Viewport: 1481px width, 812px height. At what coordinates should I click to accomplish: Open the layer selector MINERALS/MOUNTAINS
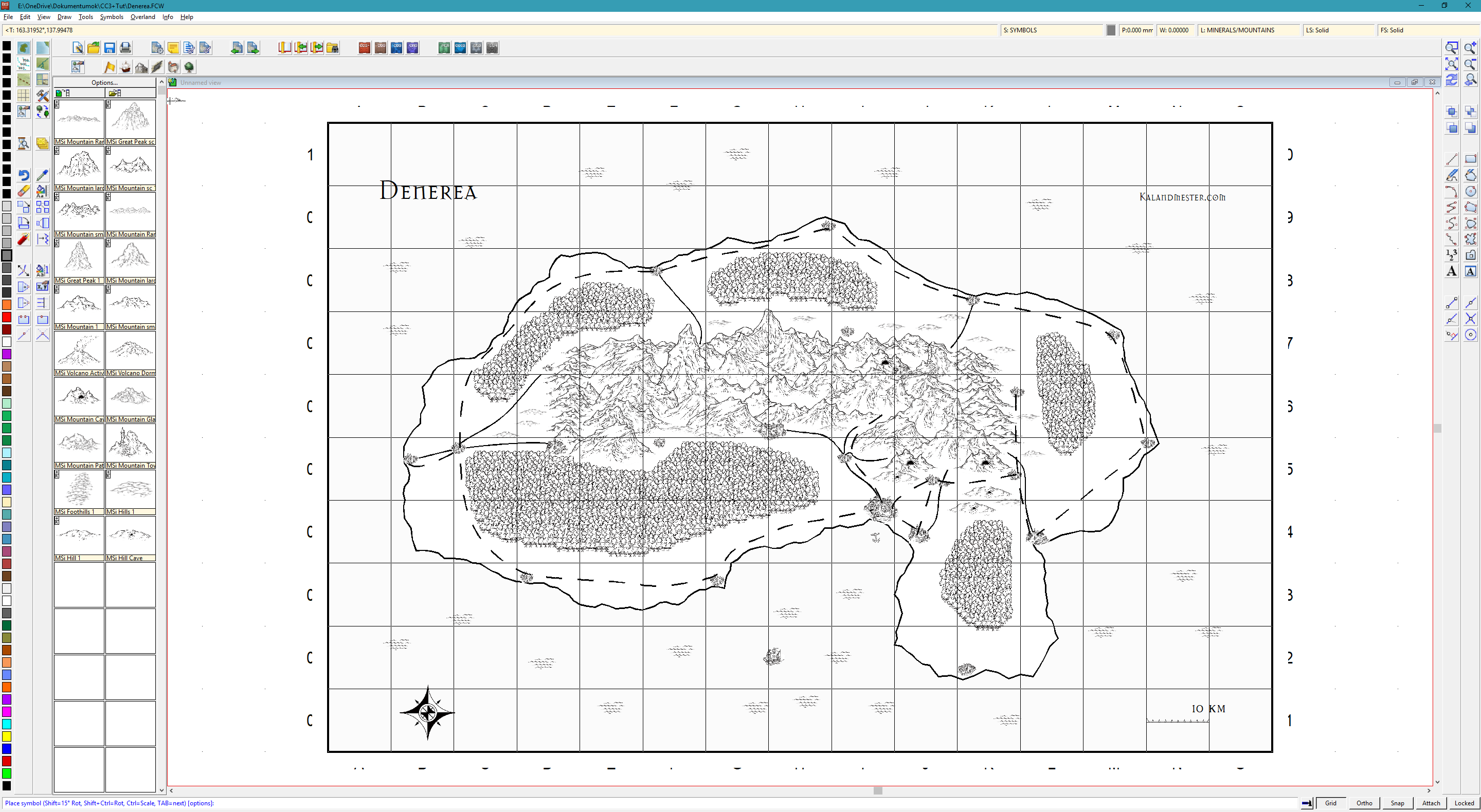1248,30
